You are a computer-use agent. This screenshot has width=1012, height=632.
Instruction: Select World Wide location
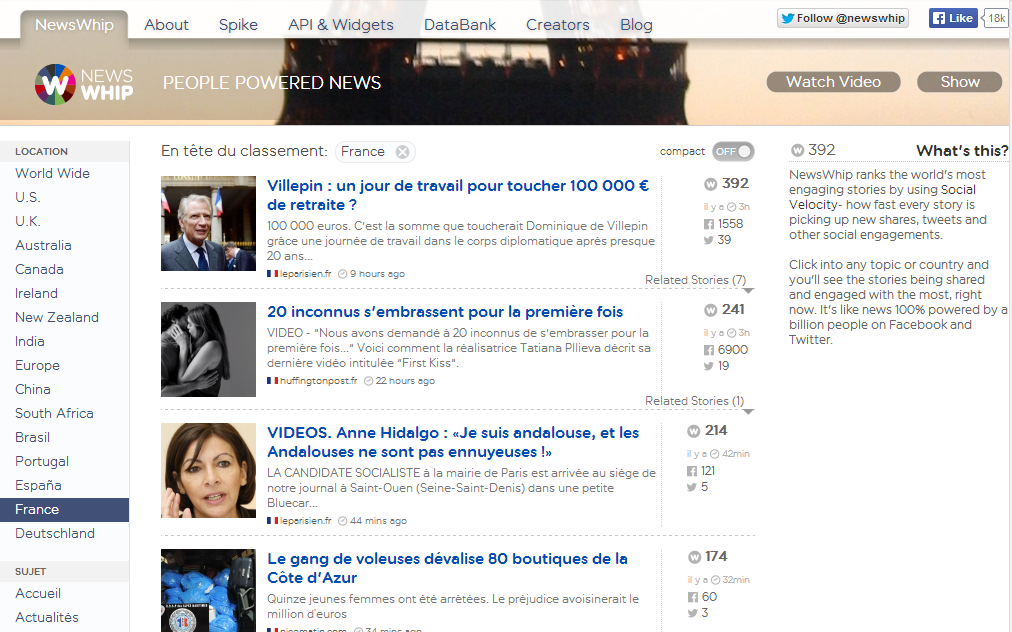coord(52,174)
